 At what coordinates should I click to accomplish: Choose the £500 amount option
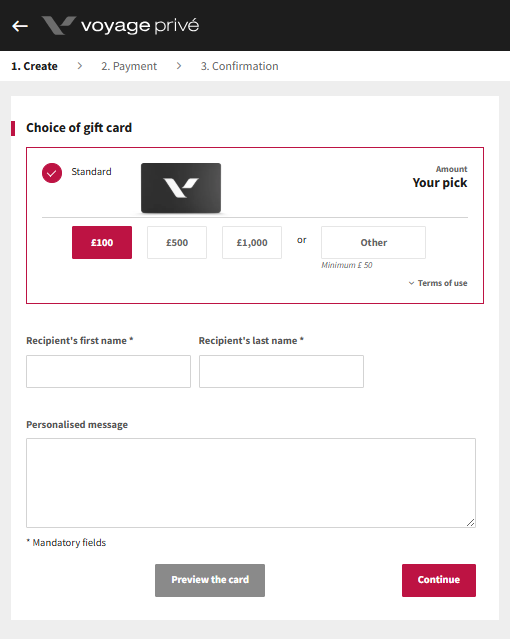(x=177, y=242)
